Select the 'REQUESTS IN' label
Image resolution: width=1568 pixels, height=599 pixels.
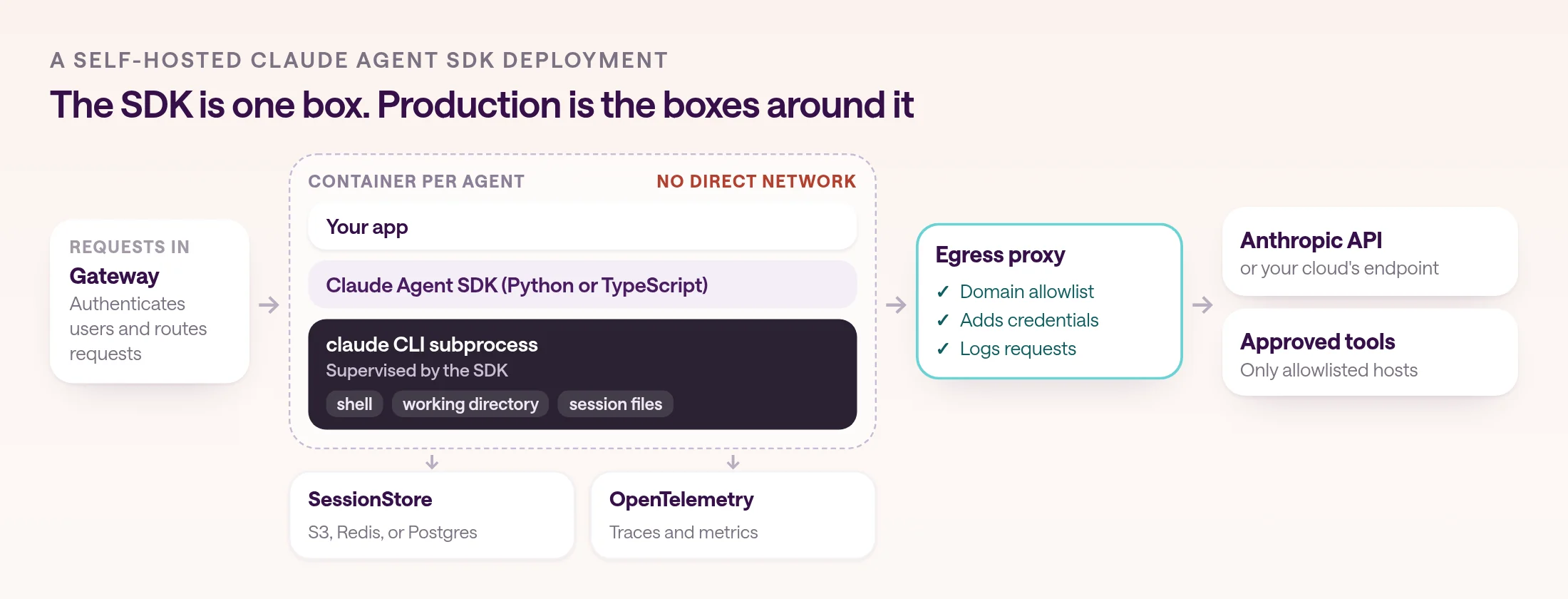tap(130, 247)
